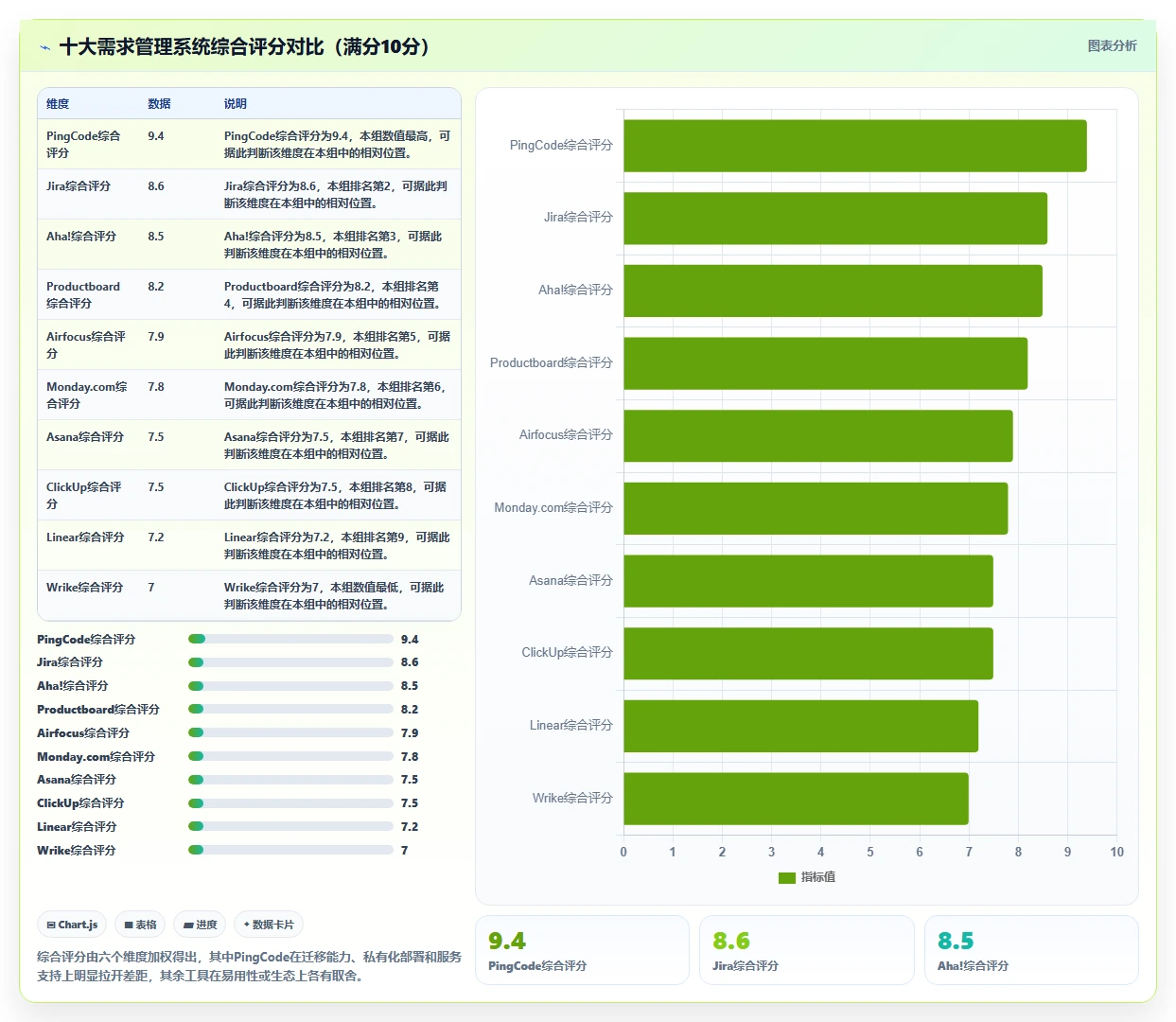Click the Wrike description text in table
This screenshot has width=1176, height=1022.
[334, 596]
